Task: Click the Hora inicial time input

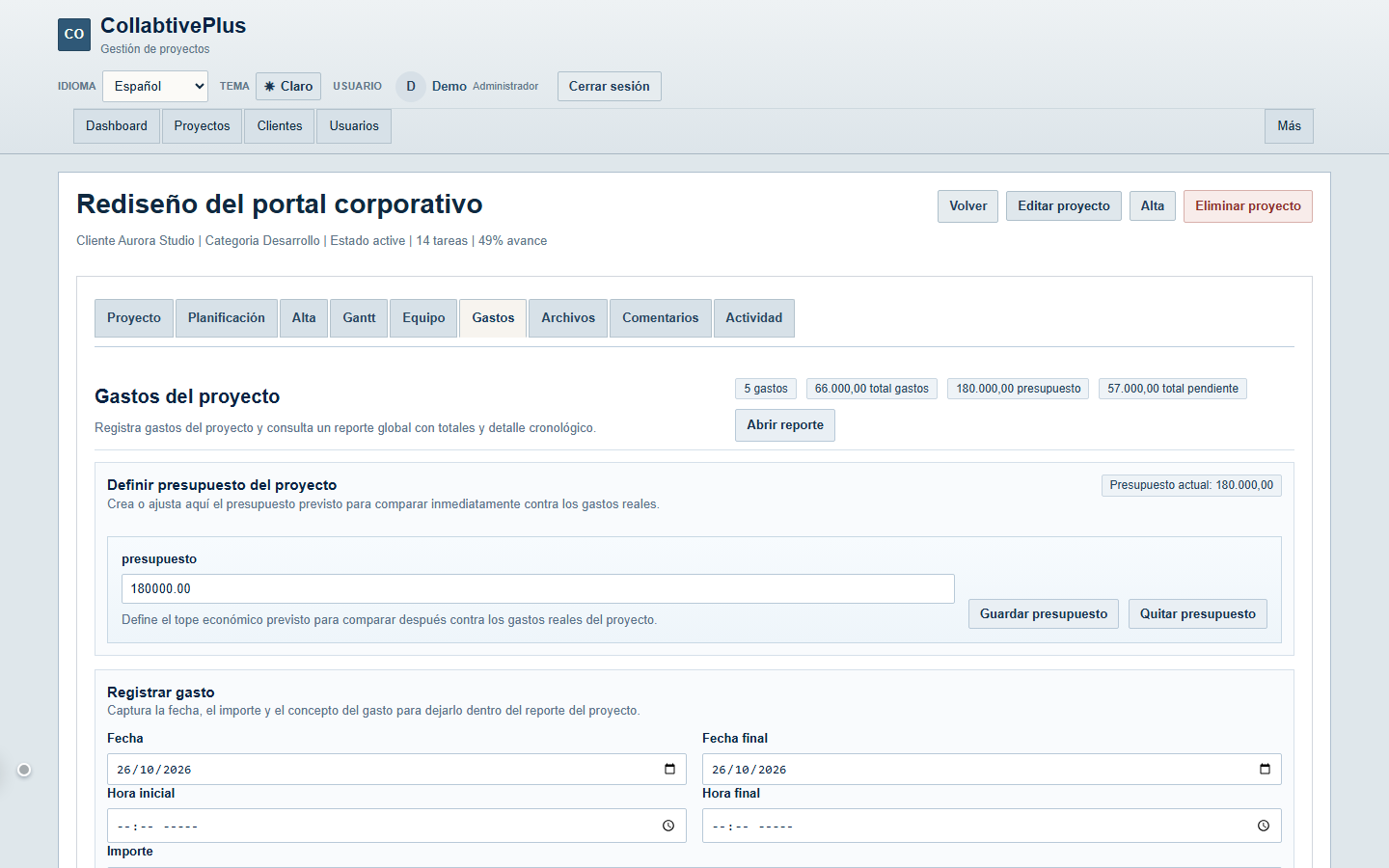Action: coord(396,826)
